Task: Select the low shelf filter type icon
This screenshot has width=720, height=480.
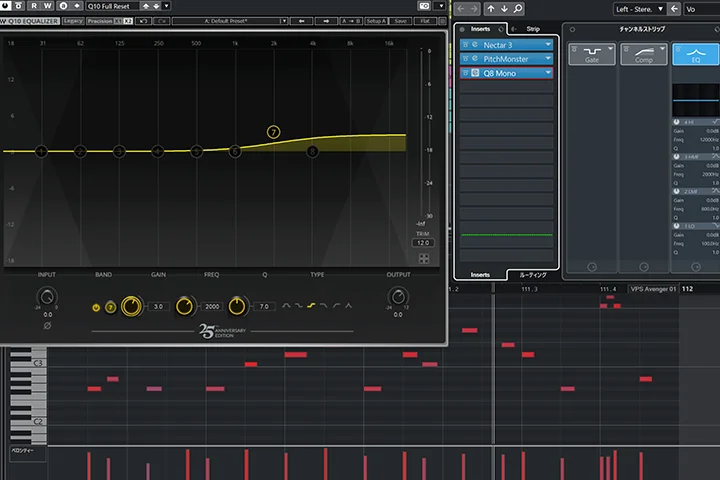Action: [x=298, y=305]
